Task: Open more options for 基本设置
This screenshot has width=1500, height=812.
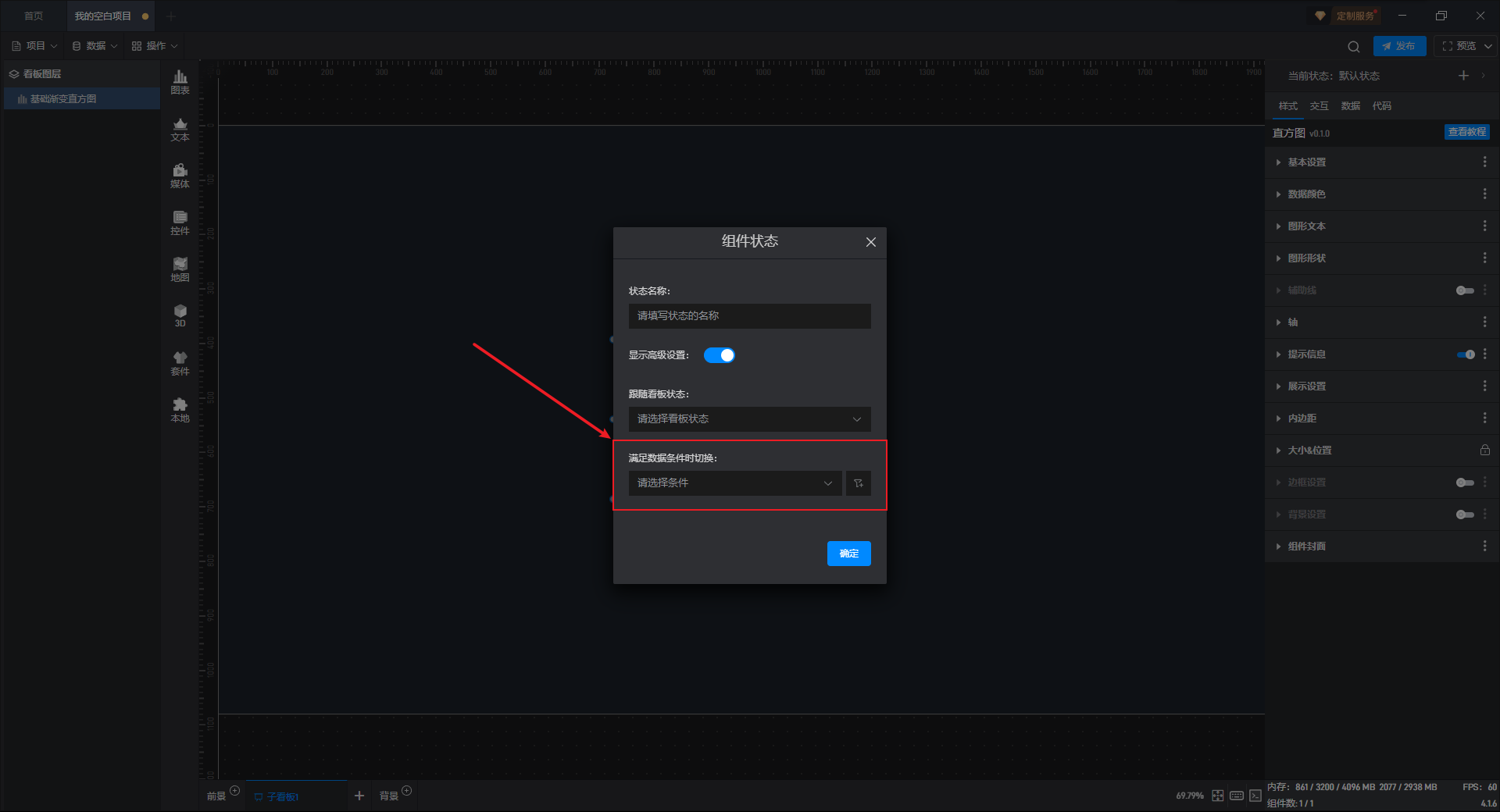Action: pos(1484,162)
